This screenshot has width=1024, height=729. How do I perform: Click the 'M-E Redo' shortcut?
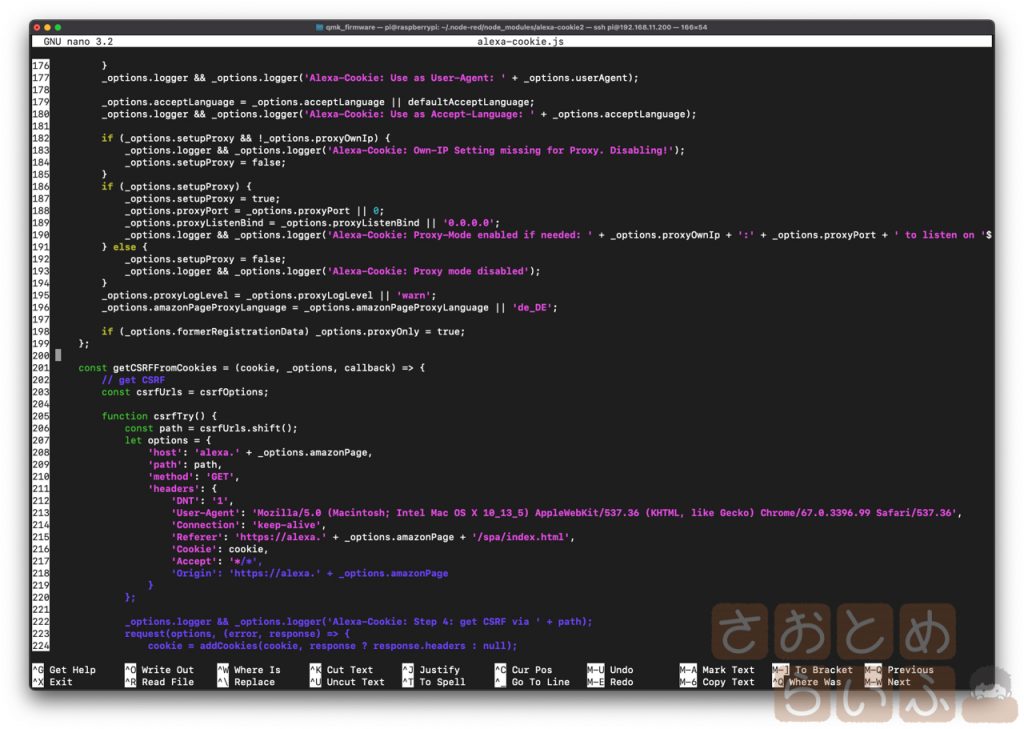coord(611,682)
